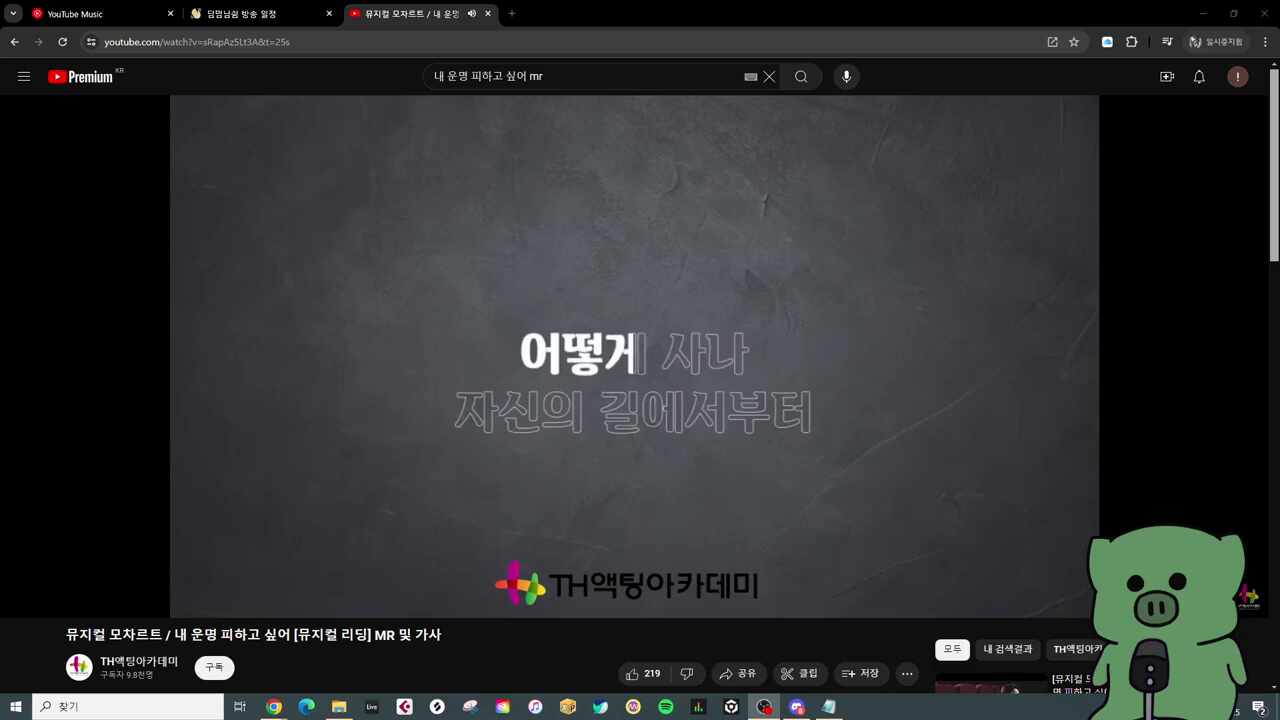Open the on-screen keyboard in search box

point(751,77)
